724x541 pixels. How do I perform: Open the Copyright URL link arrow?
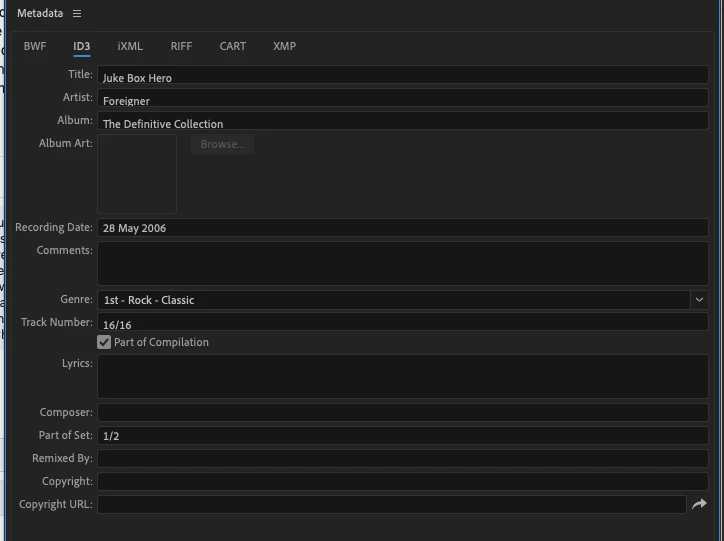pyautogui.click(x=699, y=504)
